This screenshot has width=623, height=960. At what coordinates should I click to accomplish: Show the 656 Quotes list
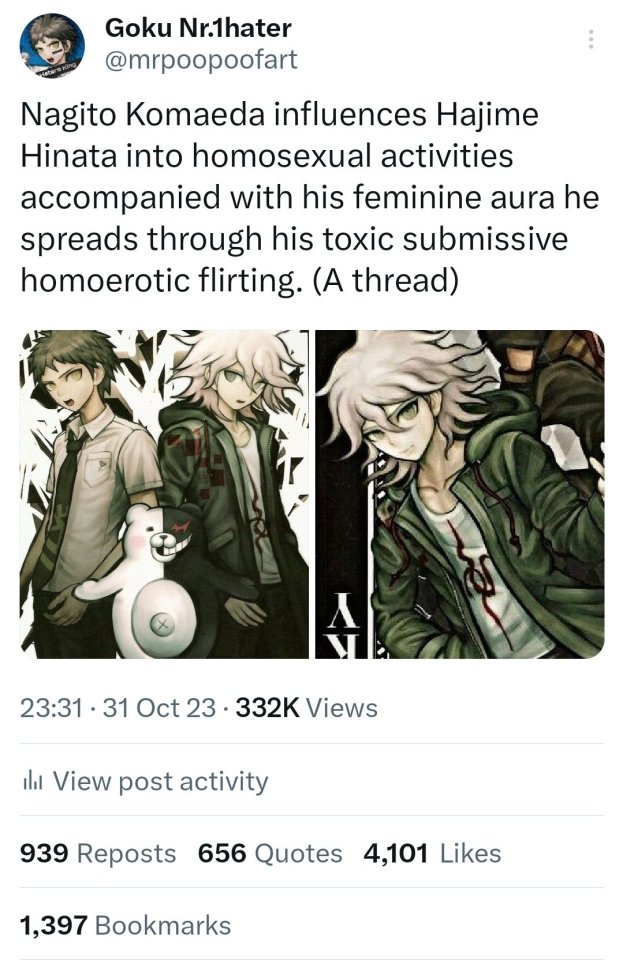[x=270, y=853]
